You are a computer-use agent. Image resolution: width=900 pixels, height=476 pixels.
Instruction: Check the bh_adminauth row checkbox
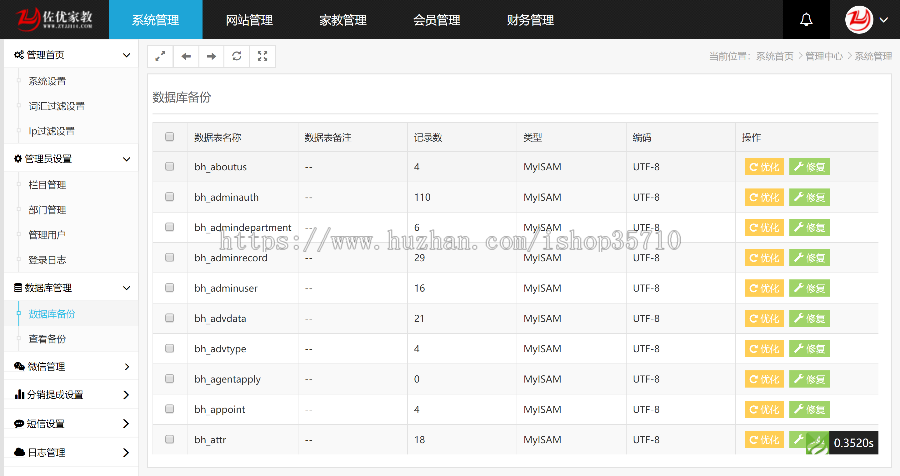coord(169,197)
